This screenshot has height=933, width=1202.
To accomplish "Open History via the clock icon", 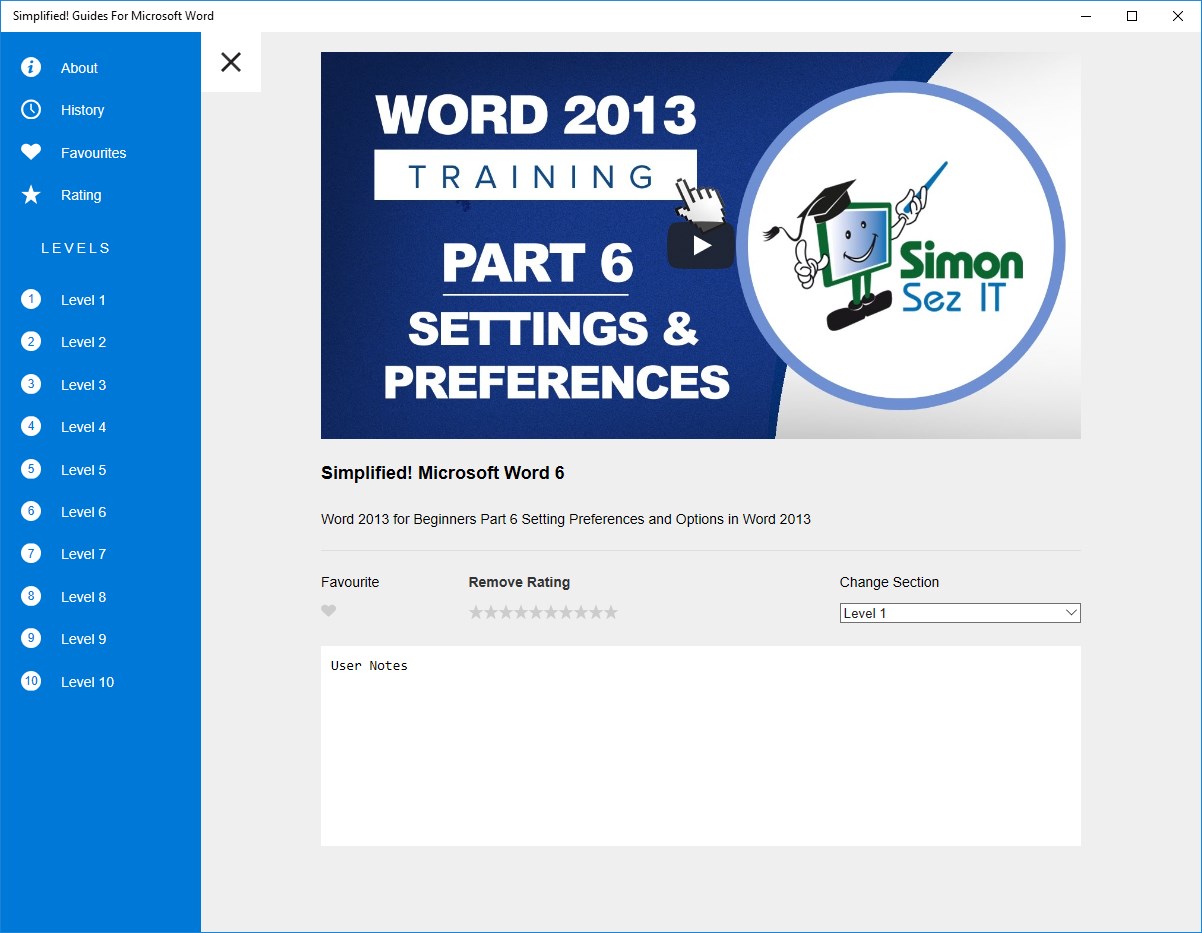I will (31, 110).
